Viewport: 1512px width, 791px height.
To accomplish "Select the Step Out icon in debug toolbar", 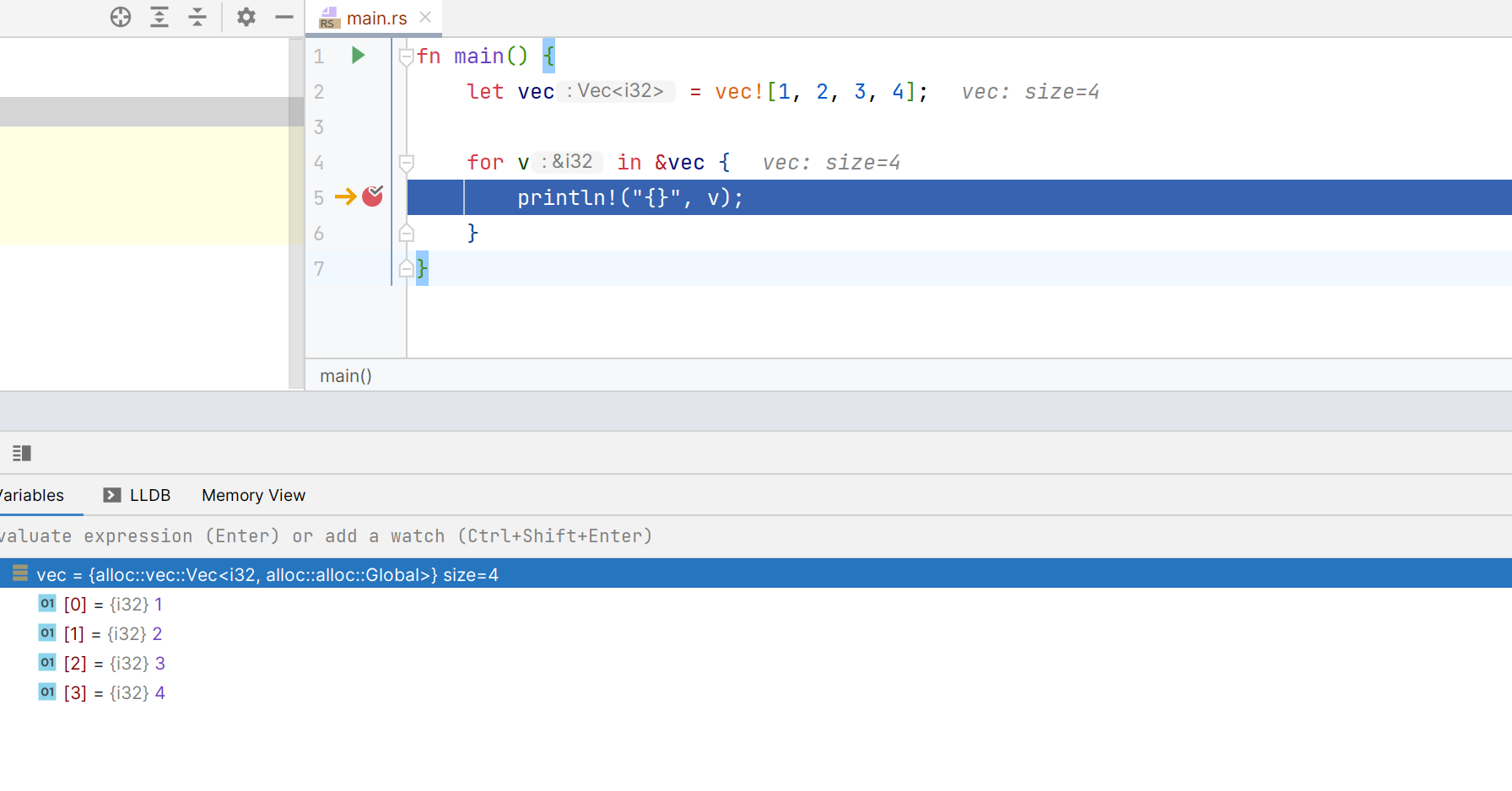I will pos(197,17).
